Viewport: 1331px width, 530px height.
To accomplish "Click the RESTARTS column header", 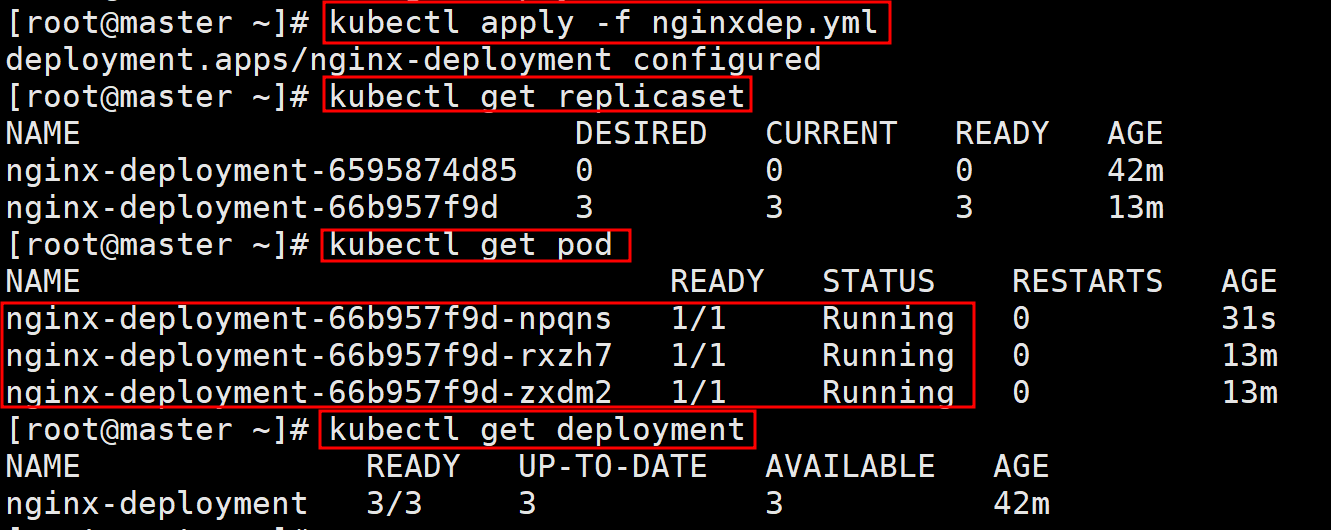I will (1087, 282).
